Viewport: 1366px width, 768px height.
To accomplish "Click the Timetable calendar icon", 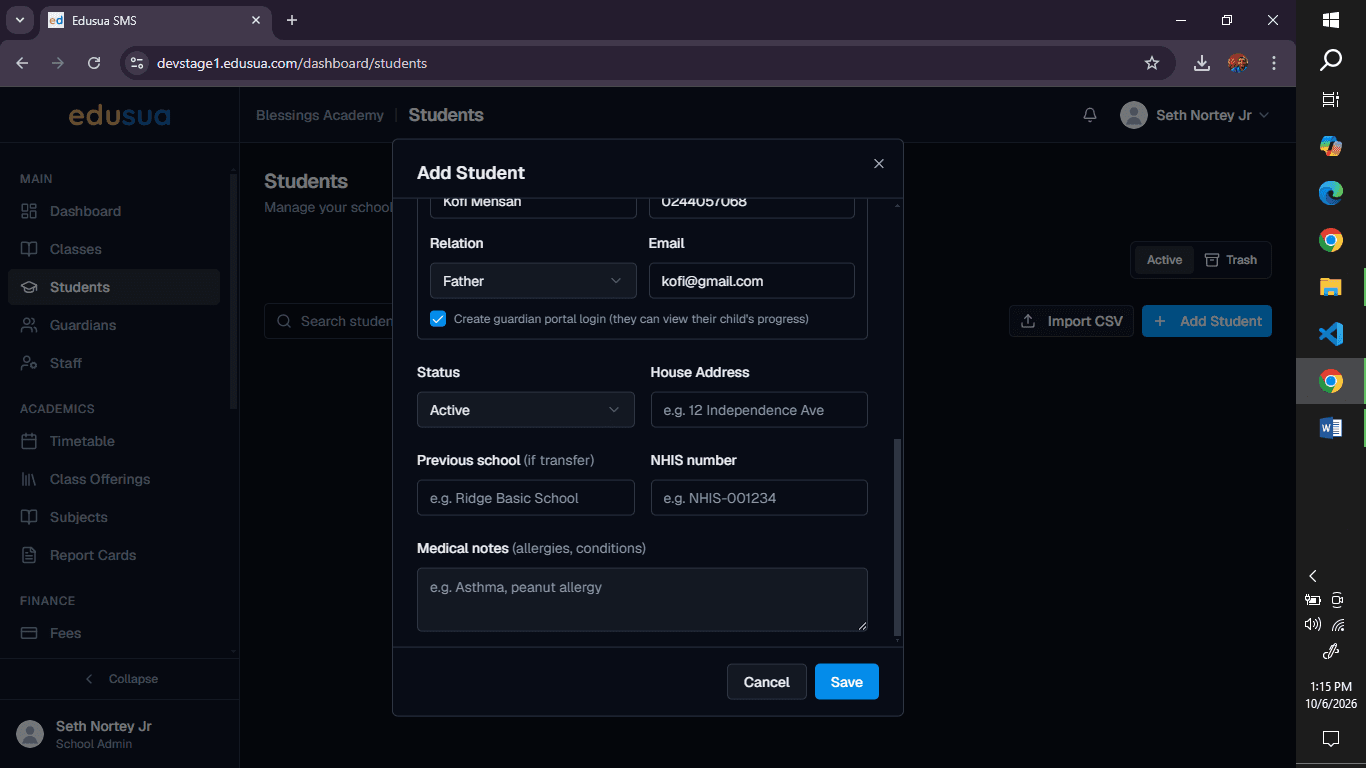I will click(x=29, y=441).
